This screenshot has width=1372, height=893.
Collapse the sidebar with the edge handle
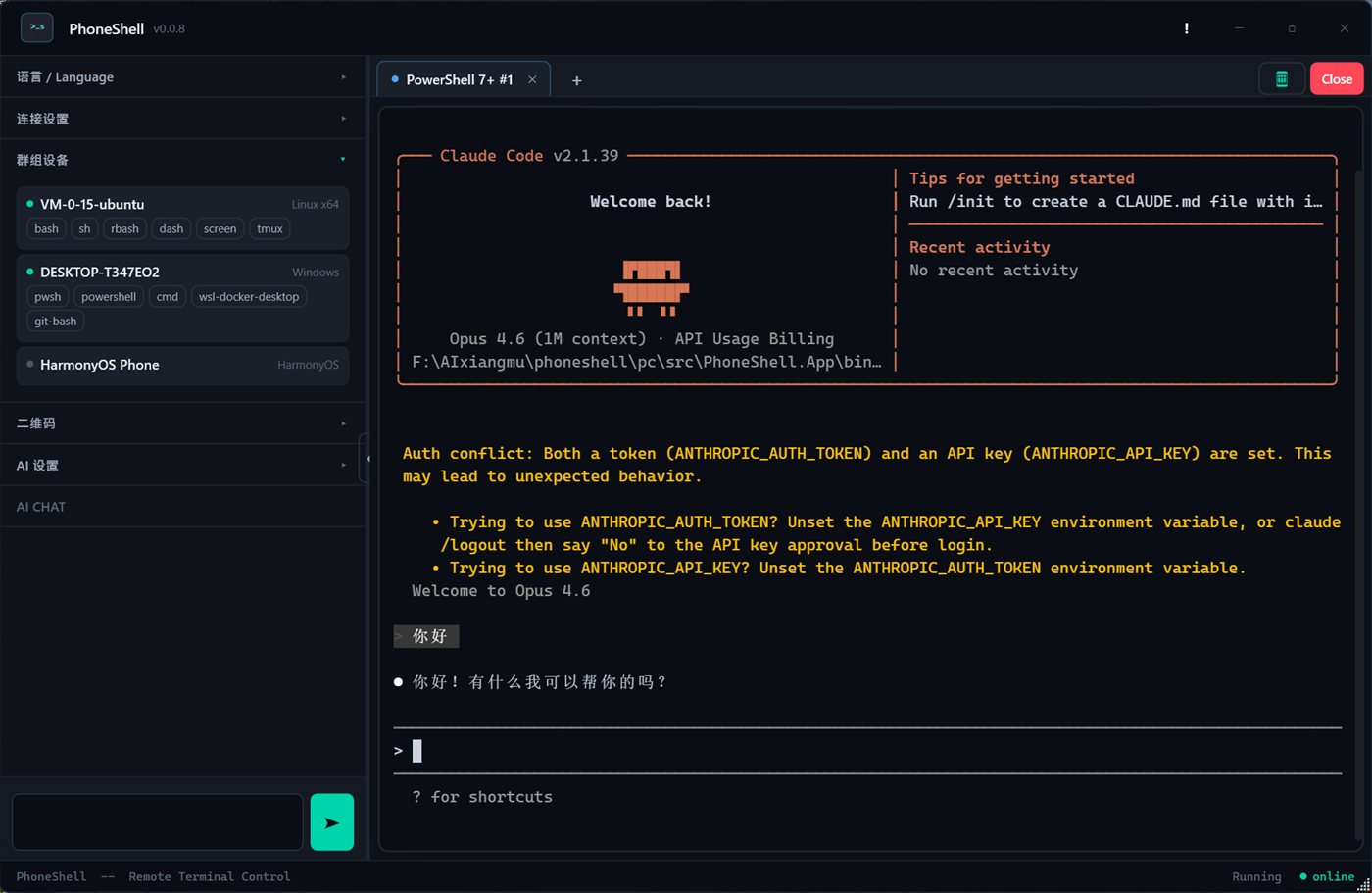(x=365, y=458)
